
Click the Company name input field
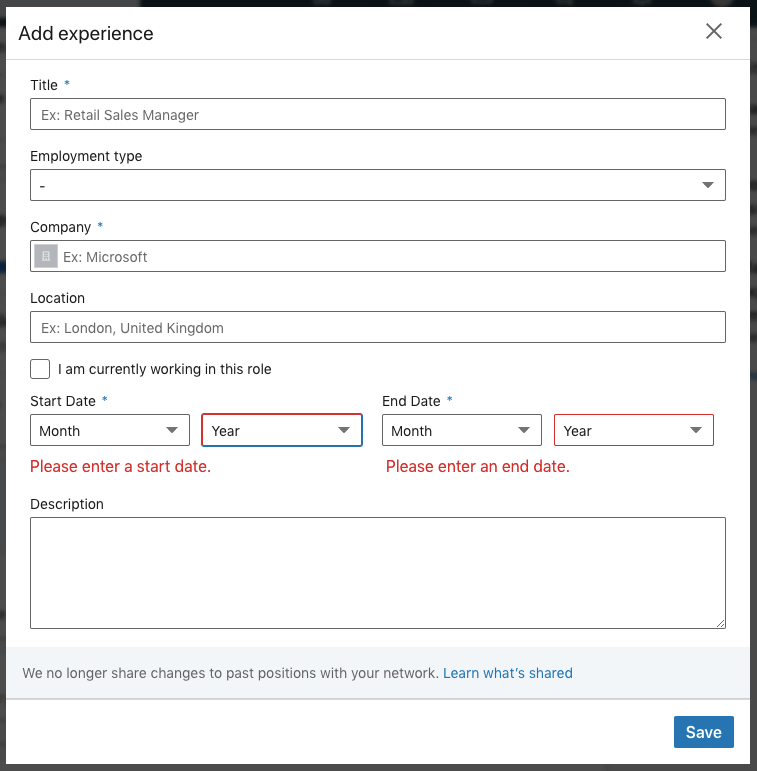[390, 257]
